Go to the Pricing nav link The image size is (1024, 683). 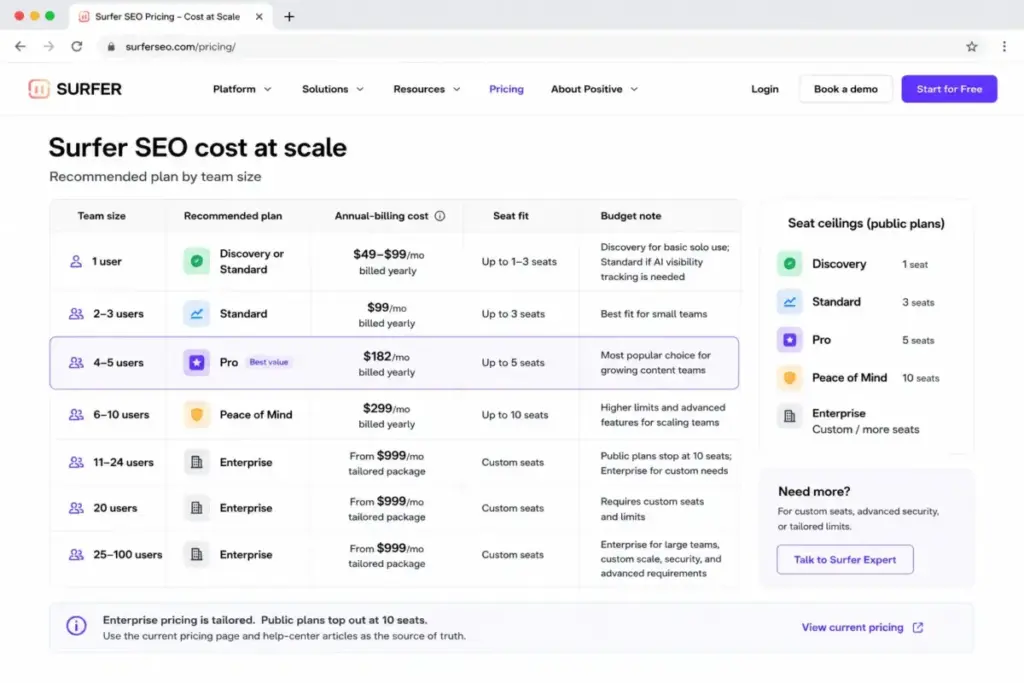coord(506,89)
